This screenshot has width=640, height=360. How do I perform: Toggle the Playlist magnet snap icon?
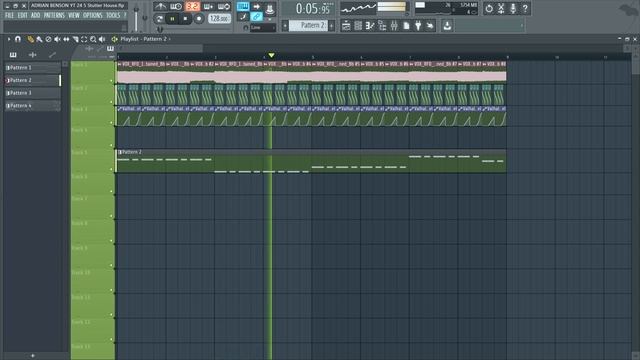(18, 39)
